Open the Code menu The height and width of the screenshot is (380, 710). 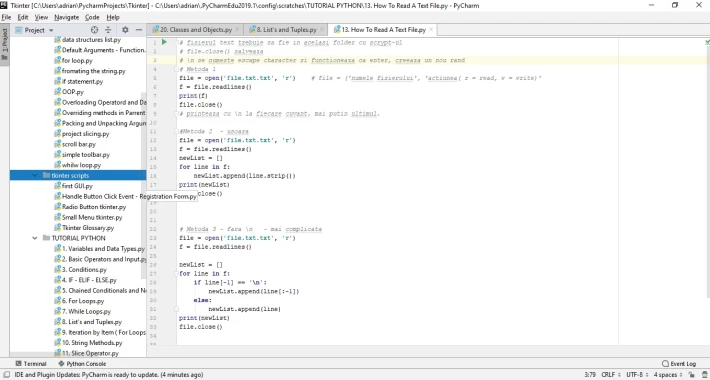coord(92,17)
